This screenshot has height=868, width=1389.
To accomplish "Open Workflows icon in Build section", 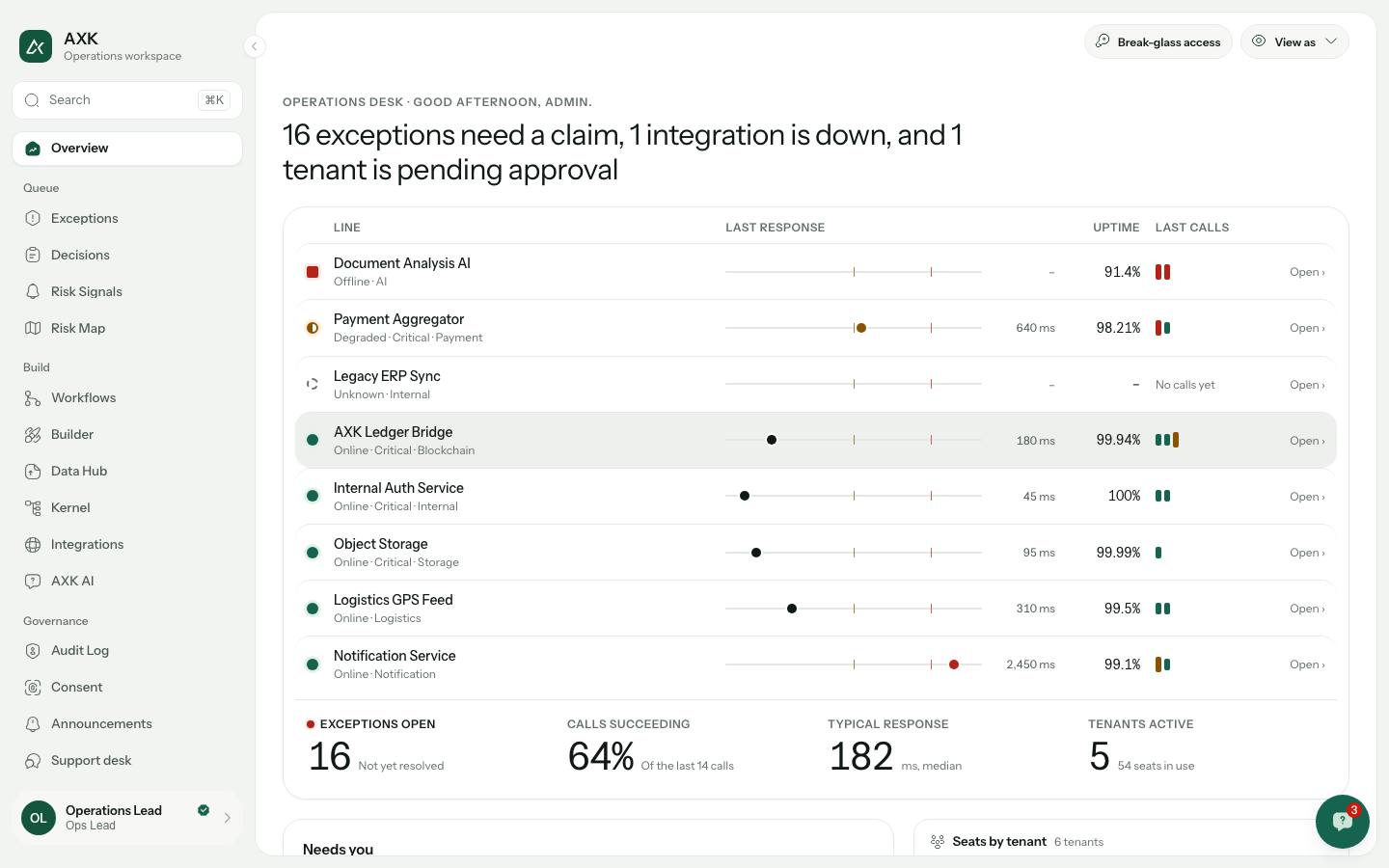I will (x=33, y=398).
